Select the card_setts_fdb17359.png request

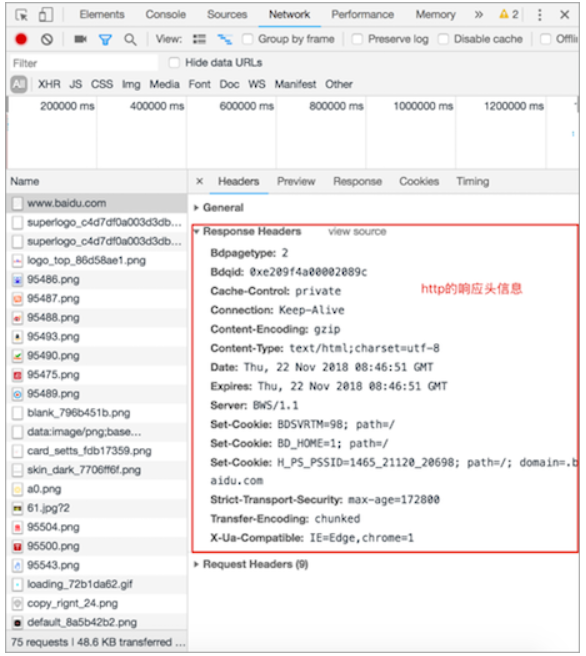pos(97,451)
